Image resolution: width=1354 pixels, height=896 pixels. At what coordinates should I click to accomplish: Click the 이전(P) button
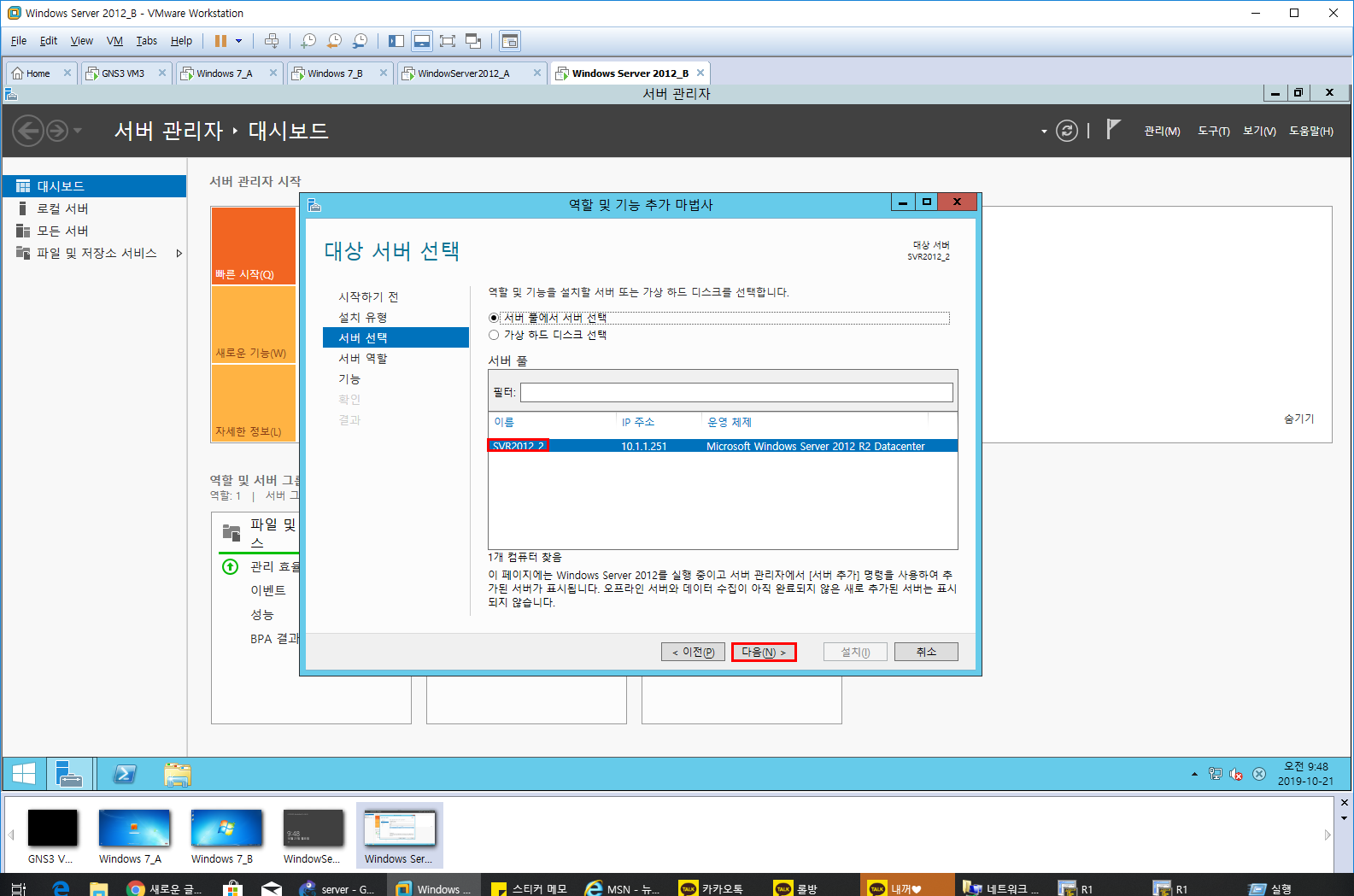(x=693, y=652)
